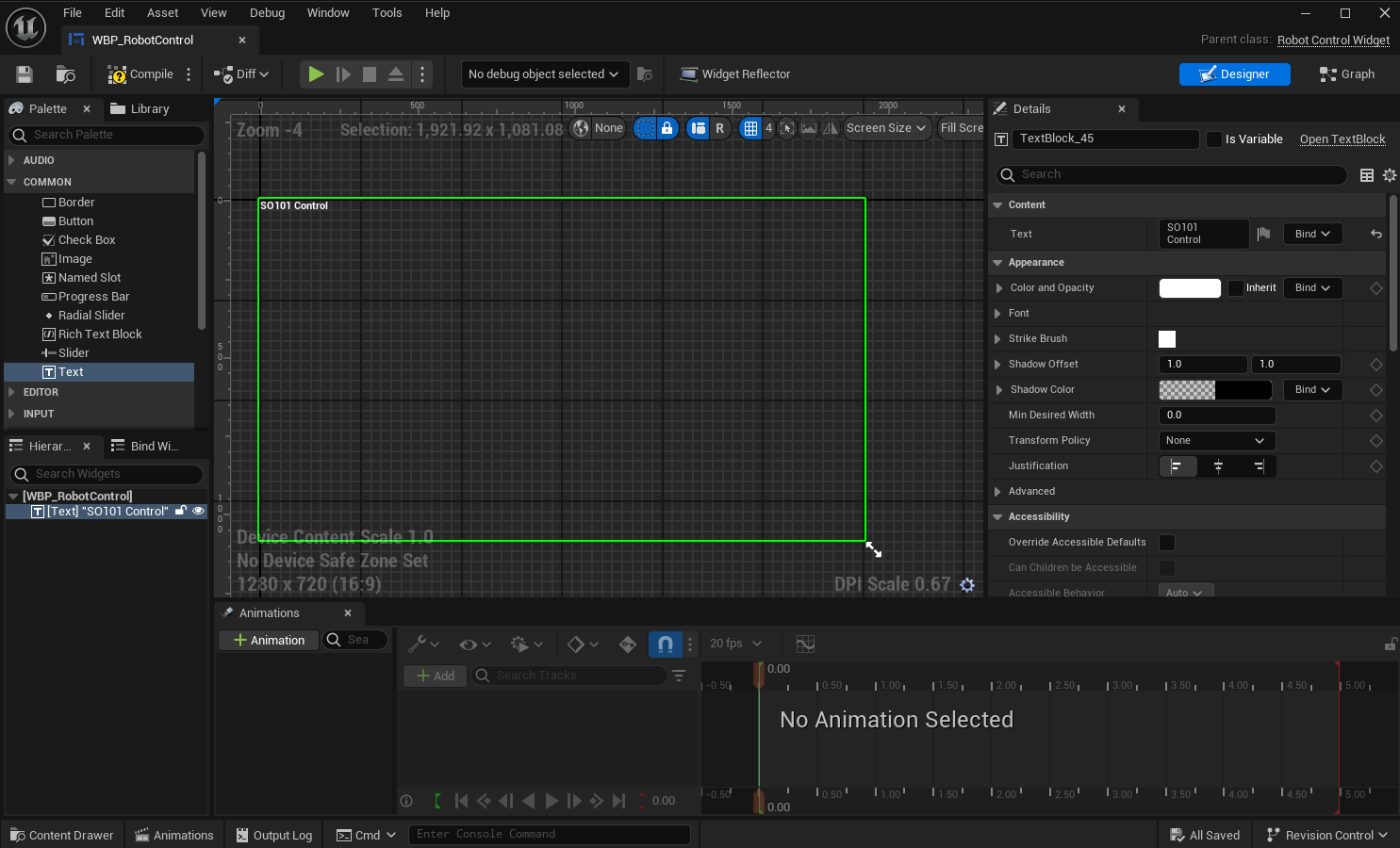Open the track filter icon beside Search Tracks
Image resolution: width=1400 pixels, height=848 pixels.
click(679, 676)
